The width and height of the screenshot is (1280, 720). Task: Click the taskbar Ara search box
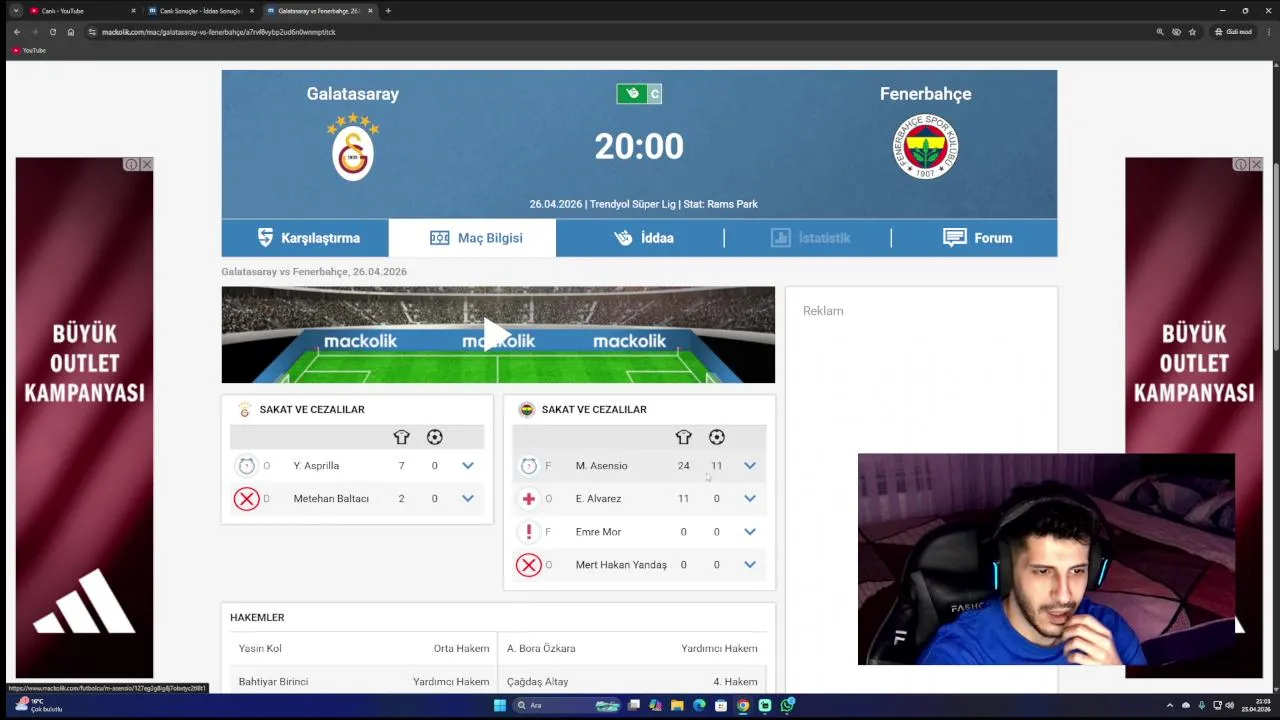coord(567,705)
